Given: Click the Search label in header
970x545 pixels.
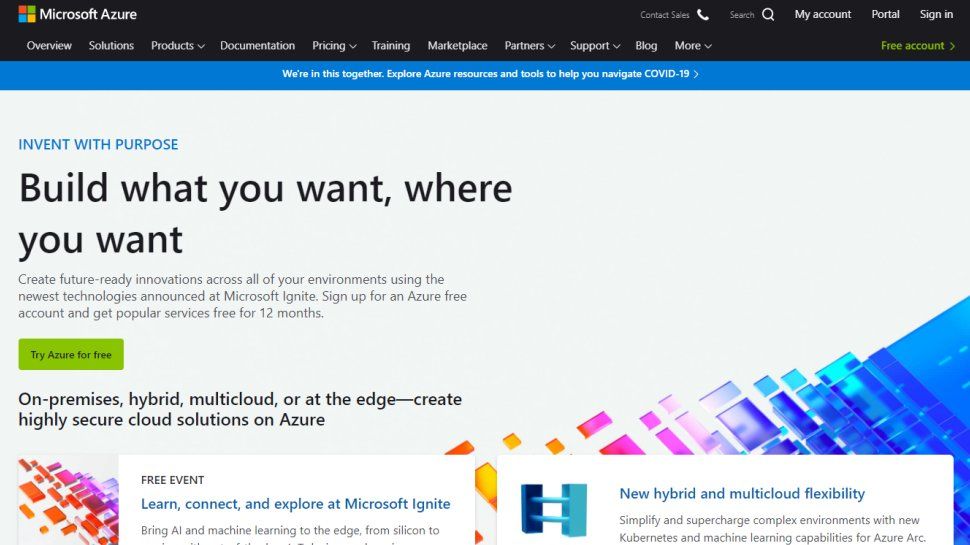Looking at the screenshot, I should tap(742, 15).
